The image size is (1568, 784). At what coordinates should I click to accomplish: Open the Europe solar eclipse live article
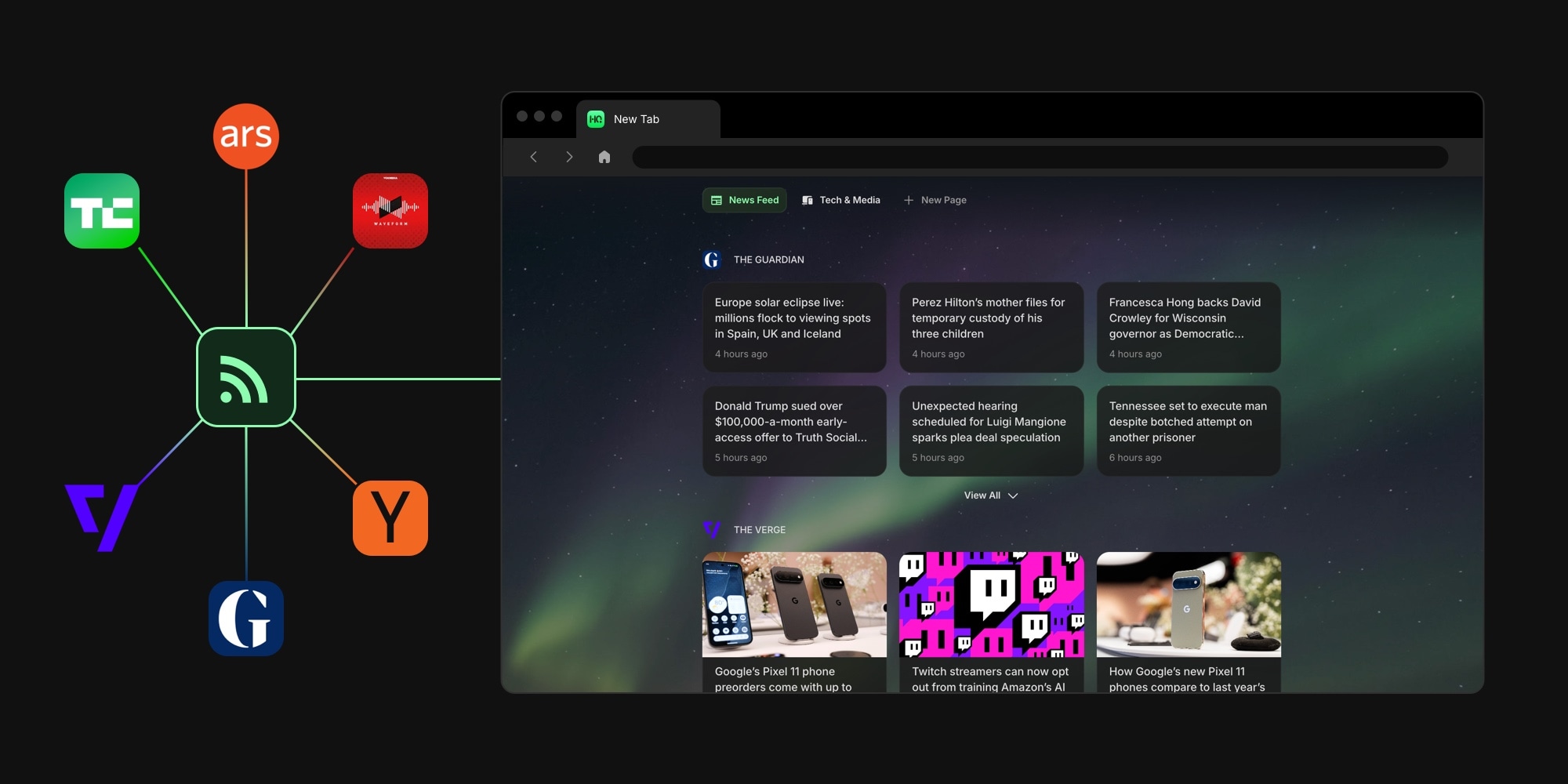pos(794,327)
